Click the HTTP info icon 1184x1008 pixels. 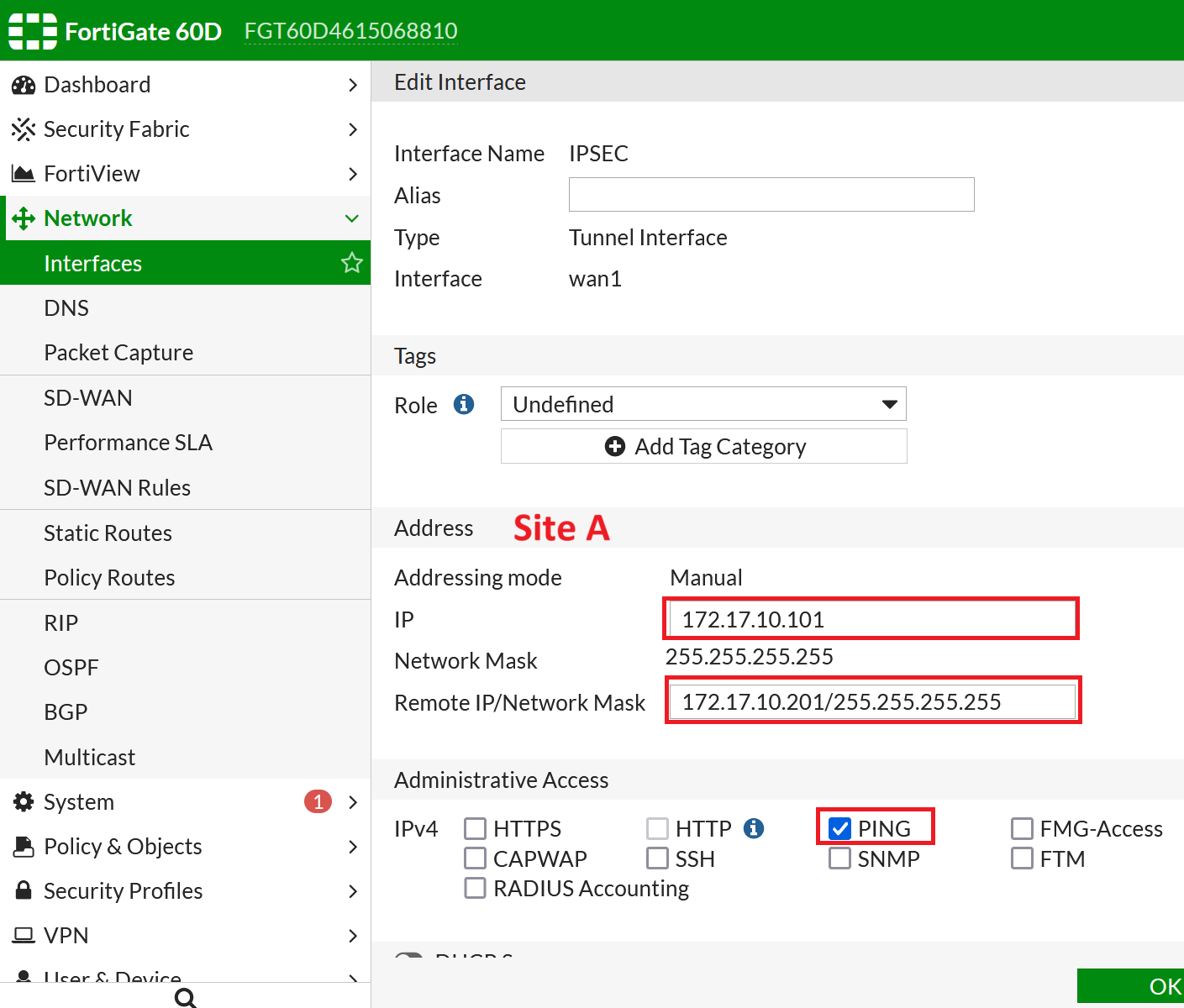(x=754, y=828)
